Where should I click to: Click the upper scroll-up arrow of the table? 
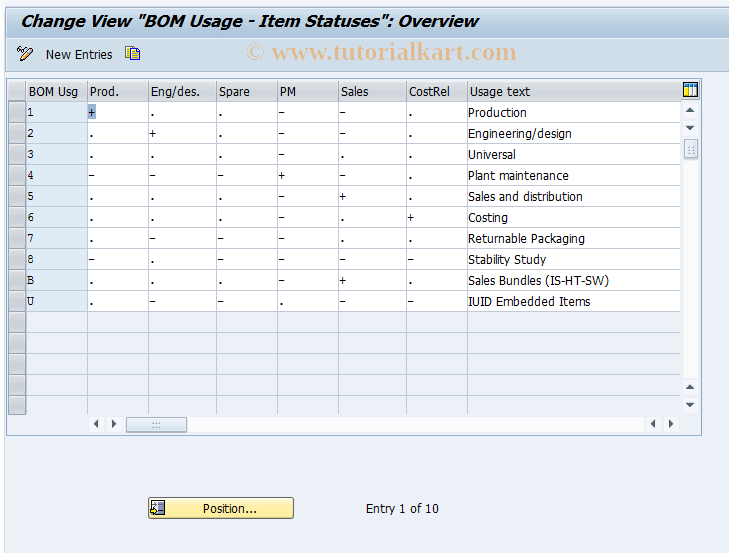point(690,110)
